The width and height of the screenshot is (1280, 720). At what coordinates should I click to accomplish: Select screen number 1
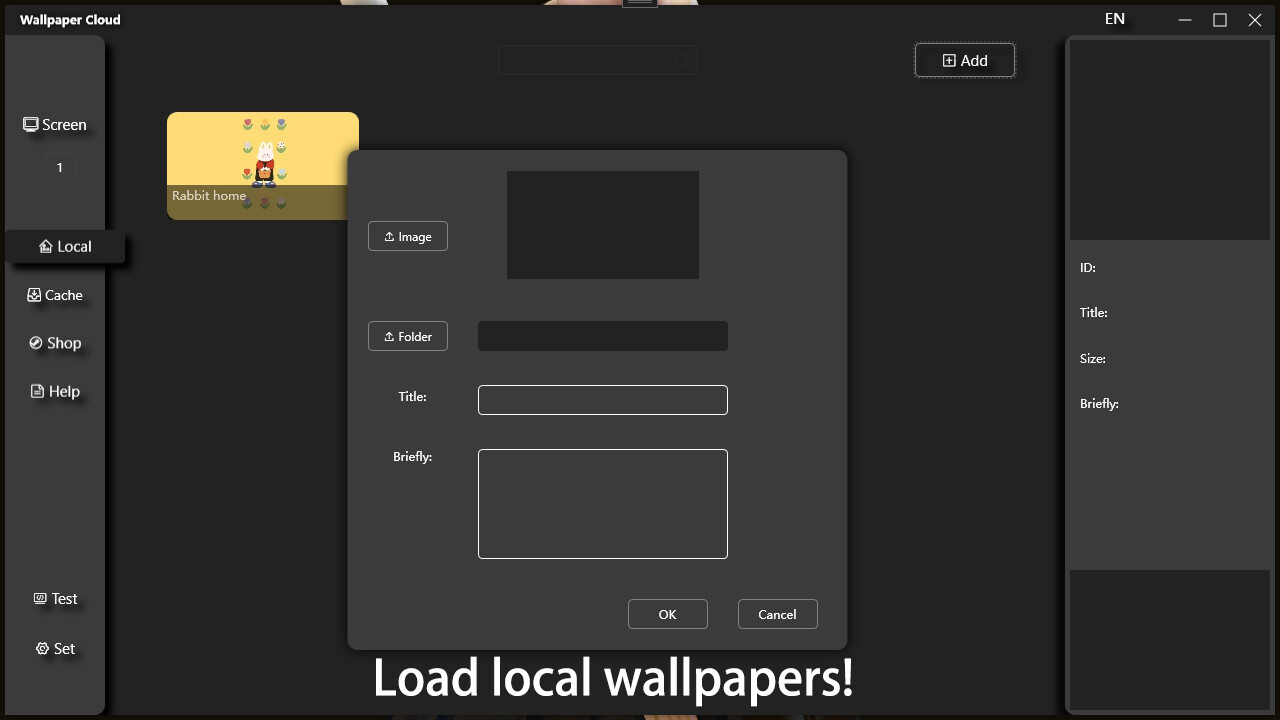click(59, 167)
